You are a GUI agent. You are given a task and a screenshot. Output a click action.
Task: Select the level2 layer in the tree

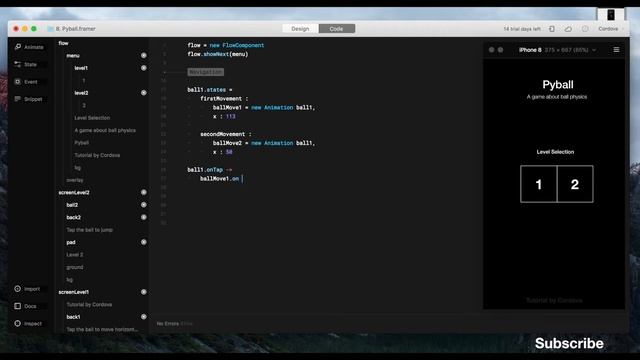[x=81, y=93]
